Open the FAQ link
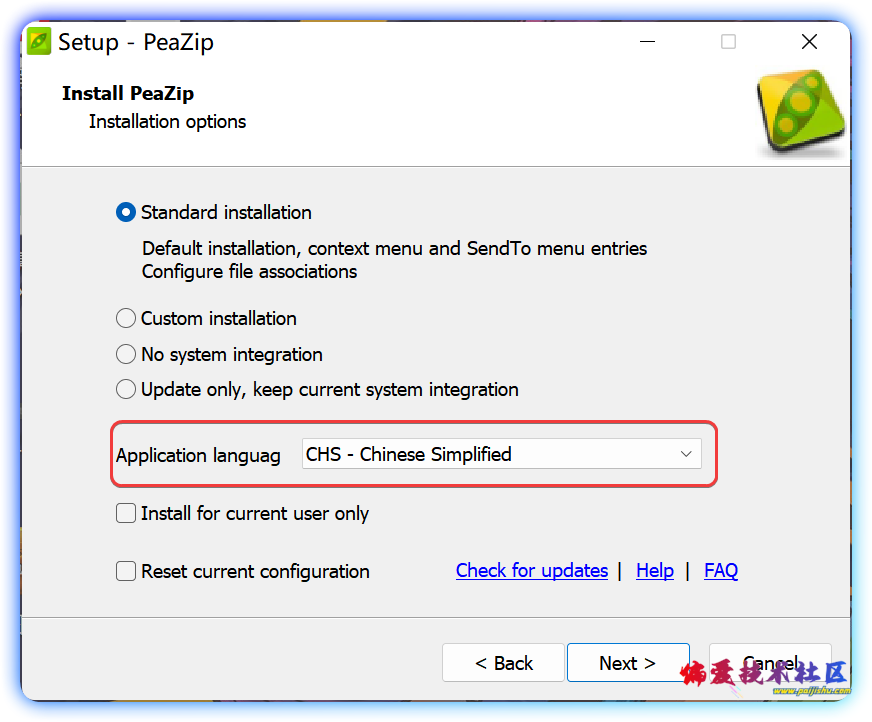872x722 pixels. pyautogui.click(x=721, y=571)
